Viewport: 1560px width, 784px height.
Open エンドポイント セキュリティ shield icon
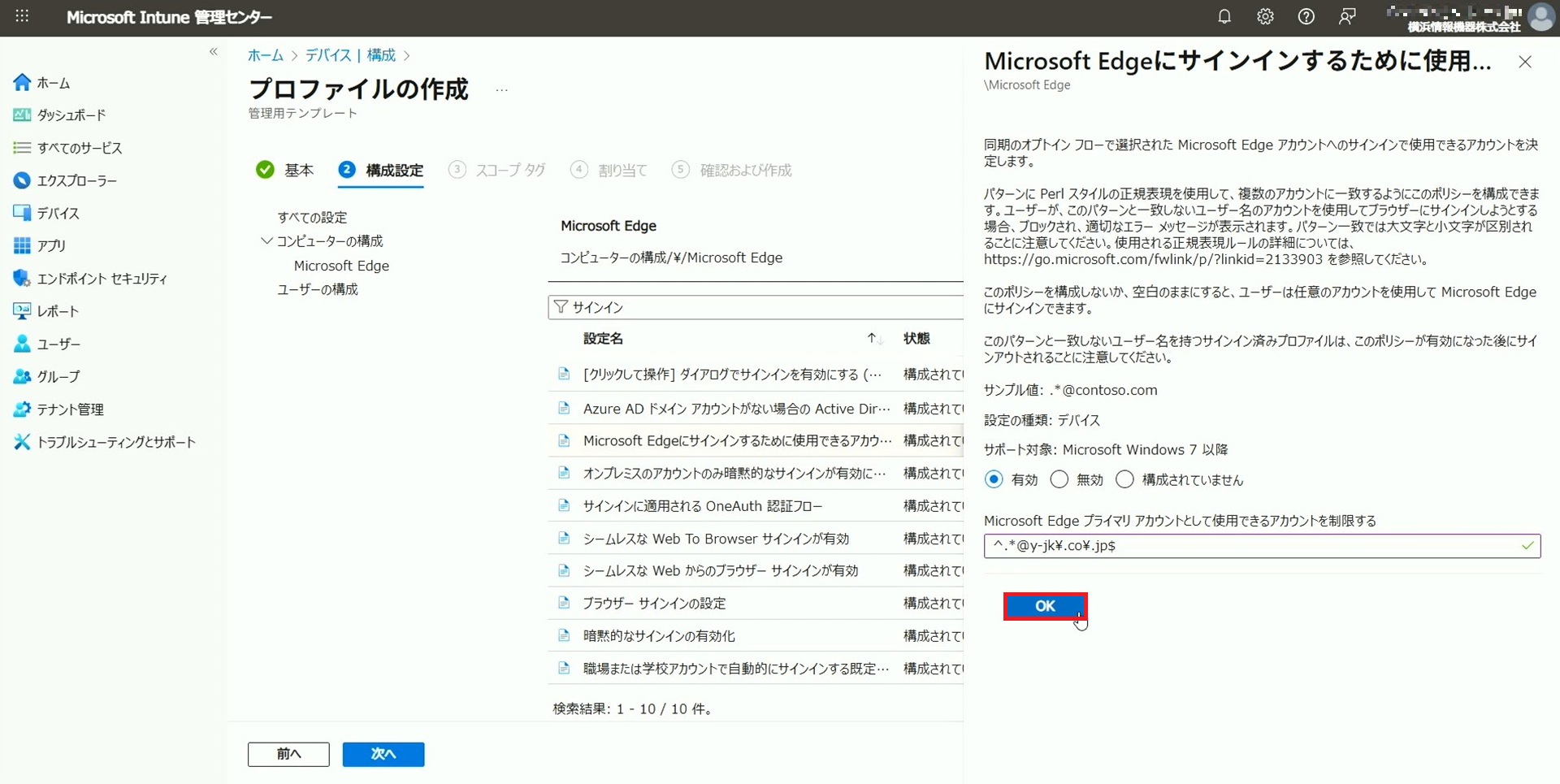click(22, 279)
